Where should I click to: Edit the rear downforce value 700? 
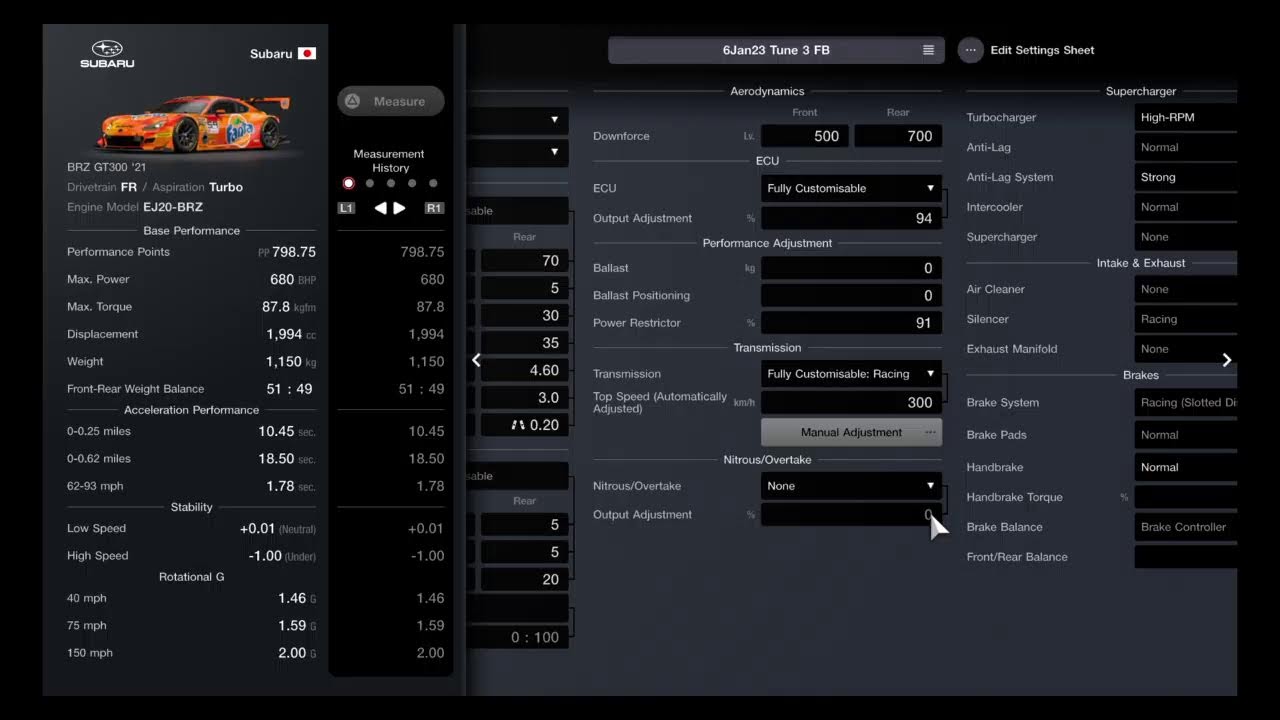pos(898,136)
